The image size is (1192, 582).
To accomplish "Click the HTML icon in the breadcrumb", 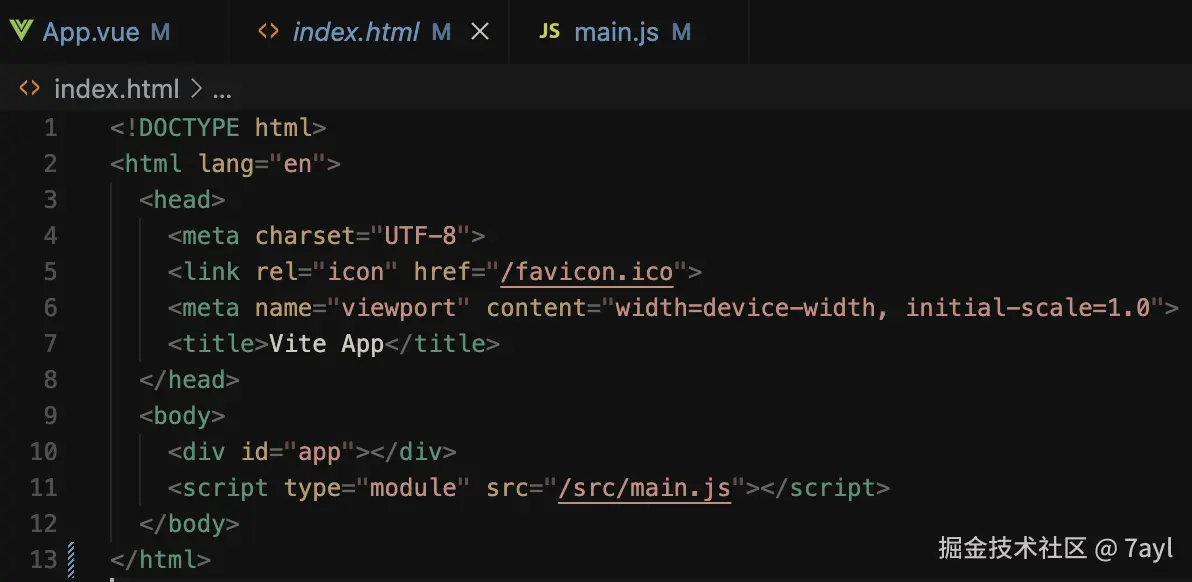I will (x=30, y=89).
